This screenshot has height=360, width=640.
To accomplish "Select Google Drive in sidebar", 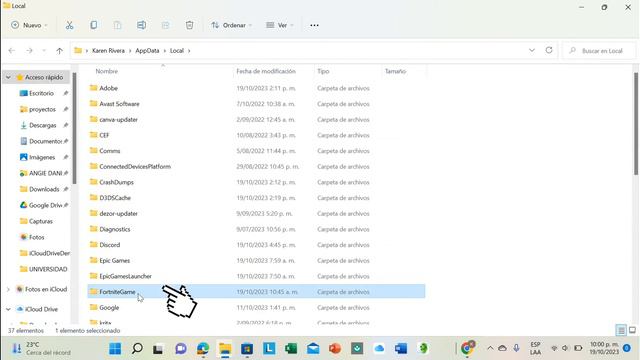I will (44, 205).
